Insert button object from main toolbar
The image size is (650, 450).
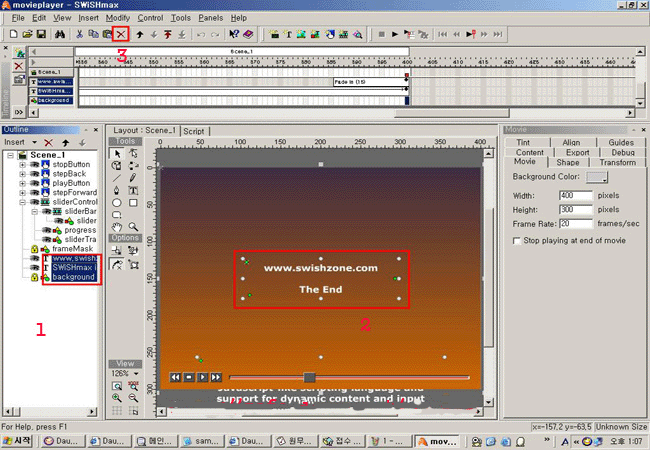[330, 34]
